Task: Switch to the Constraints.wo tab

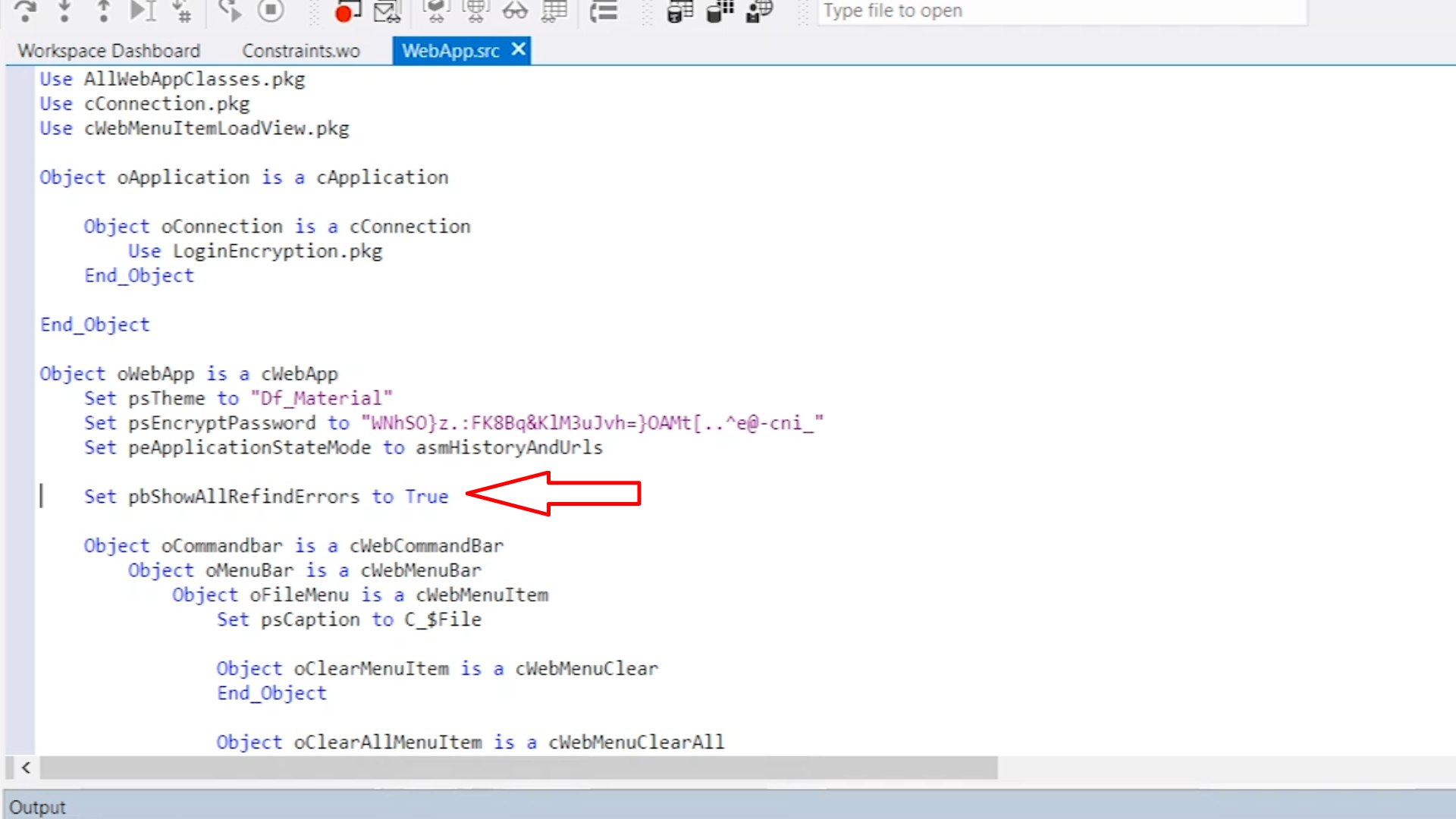Action: [301, 51]
